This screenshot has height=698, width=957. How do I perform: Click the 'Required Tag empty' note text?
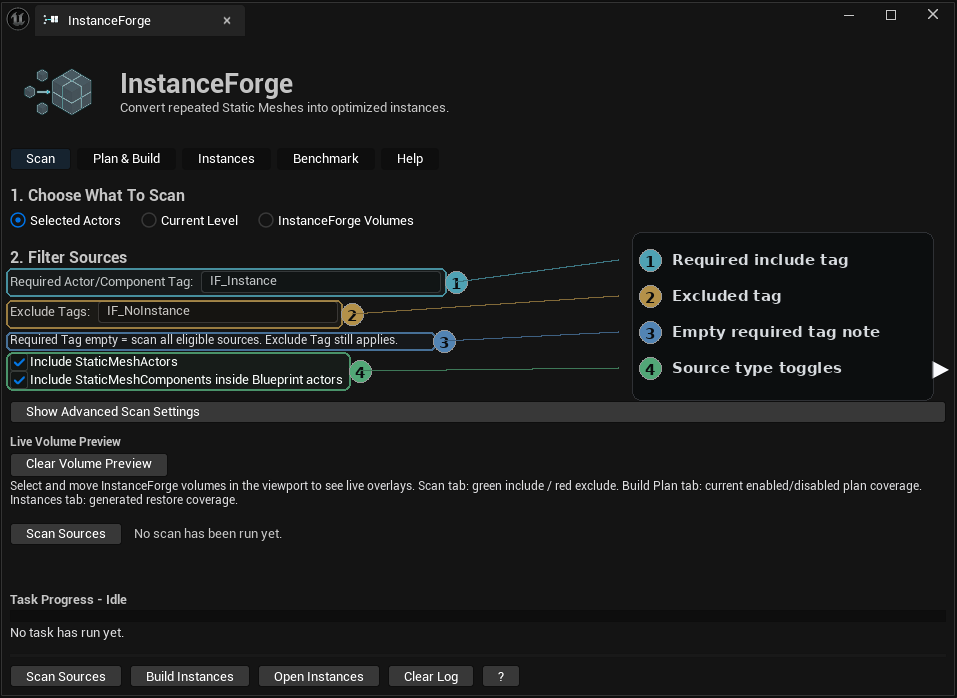coord(204,340)
